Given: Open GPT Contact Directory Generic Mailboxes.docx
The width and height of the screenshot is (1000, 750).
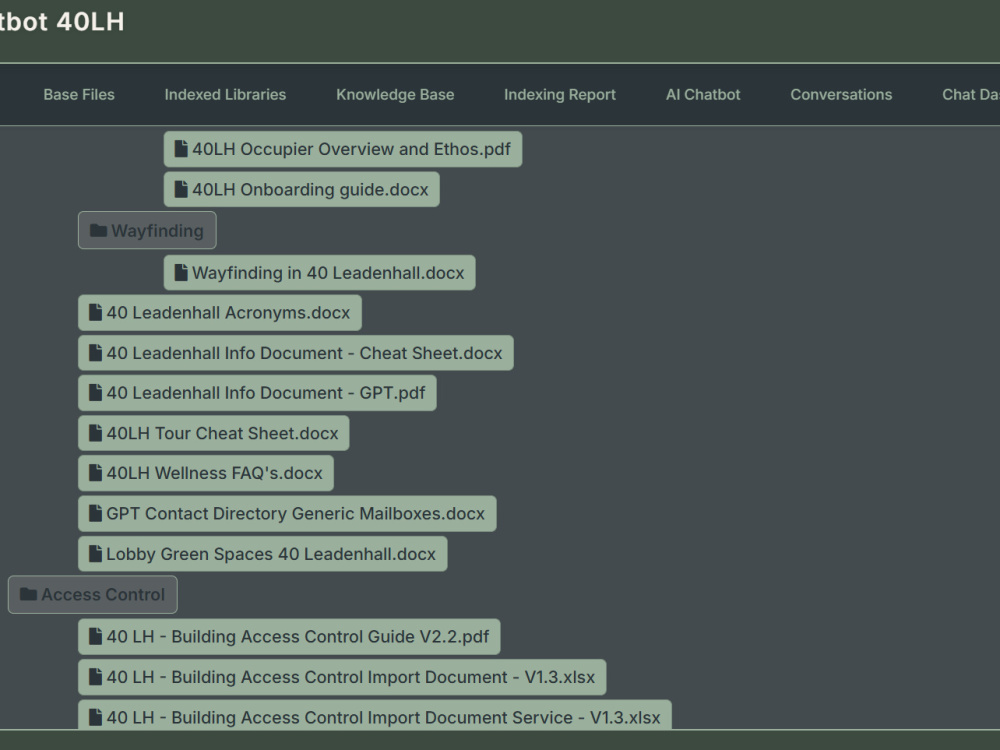Looking at the screenshot, I should coord(287,513).
